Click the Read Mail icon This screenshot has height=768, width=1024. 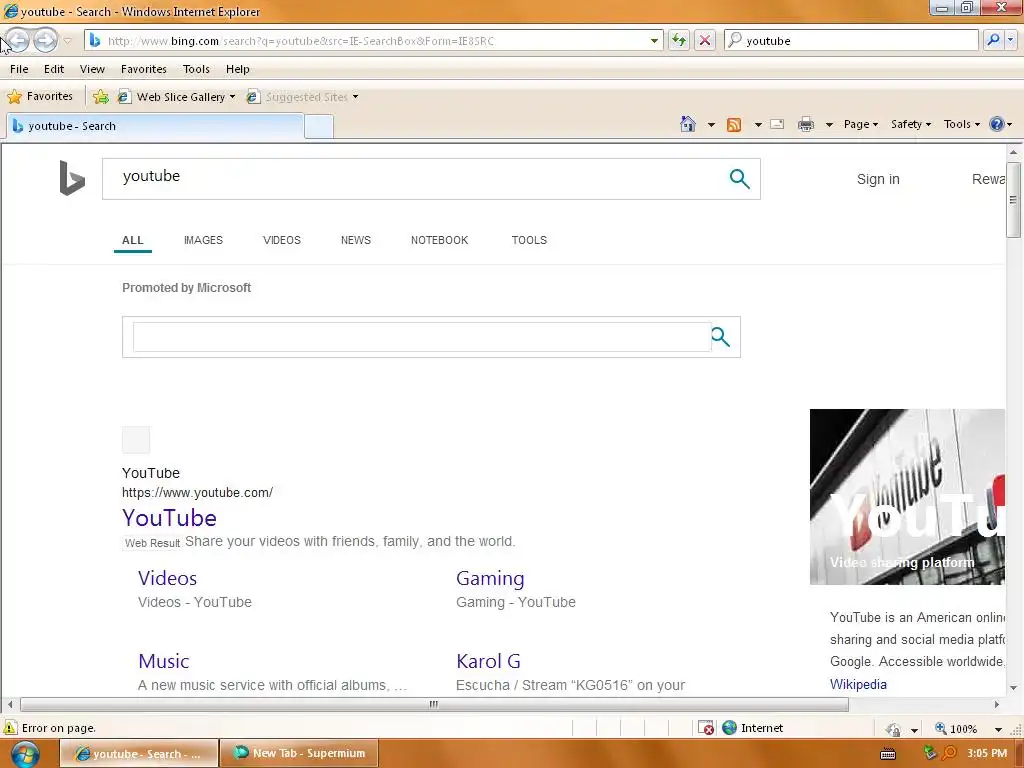[777, 124]
